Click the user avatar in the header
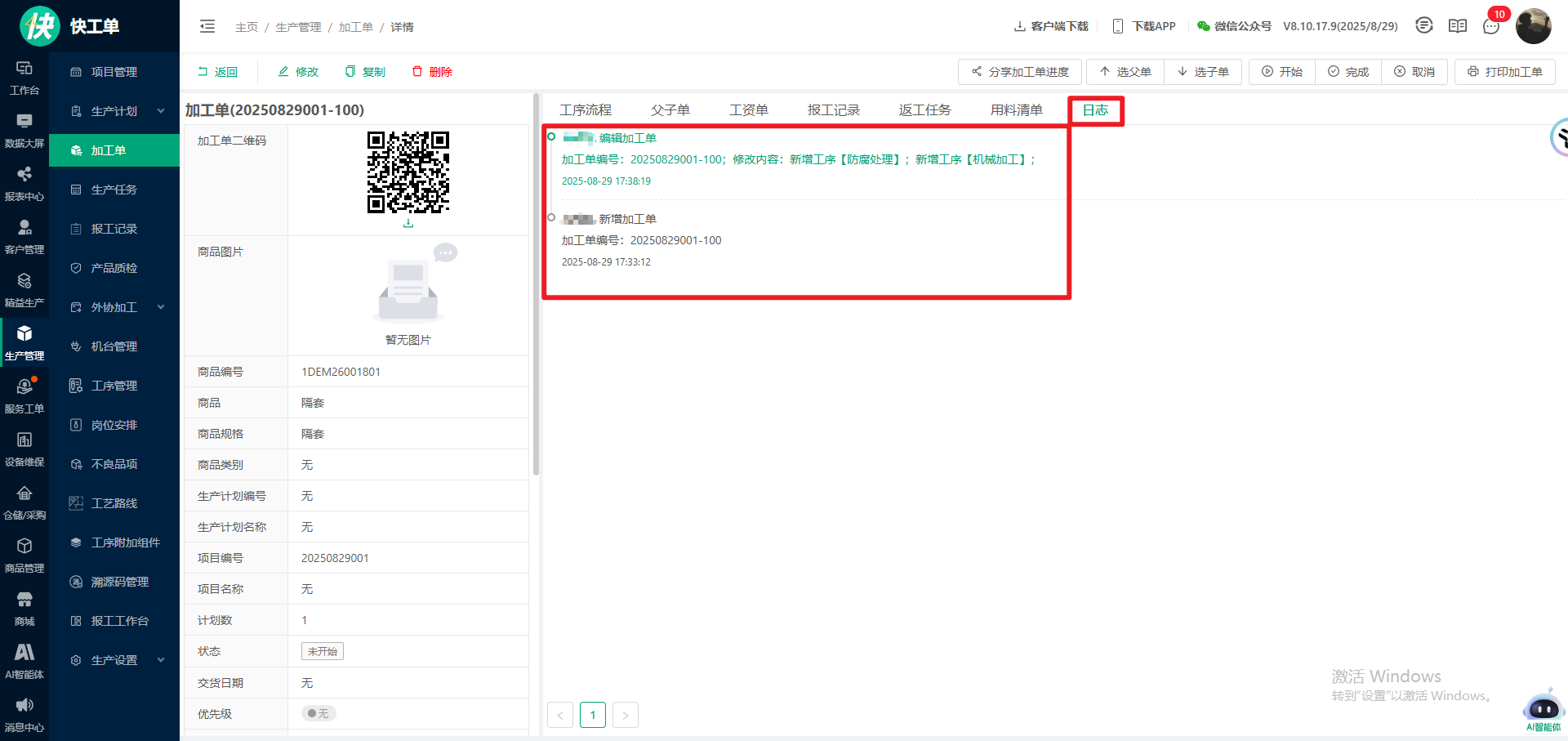1568x741 pixels. coord(1533,26)
